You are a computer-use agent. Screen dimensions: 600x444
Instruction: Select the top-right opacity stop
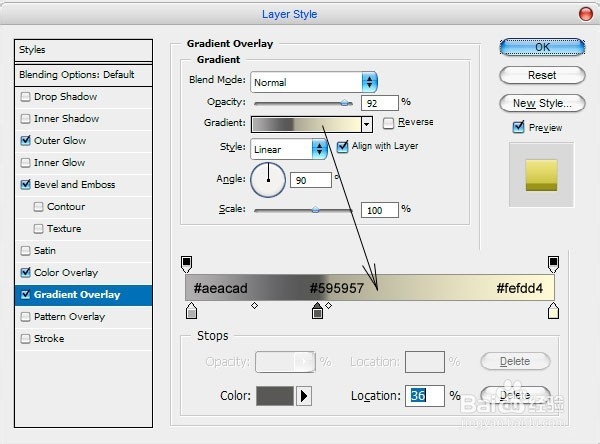pyautogui.click(x=553, y=262)
